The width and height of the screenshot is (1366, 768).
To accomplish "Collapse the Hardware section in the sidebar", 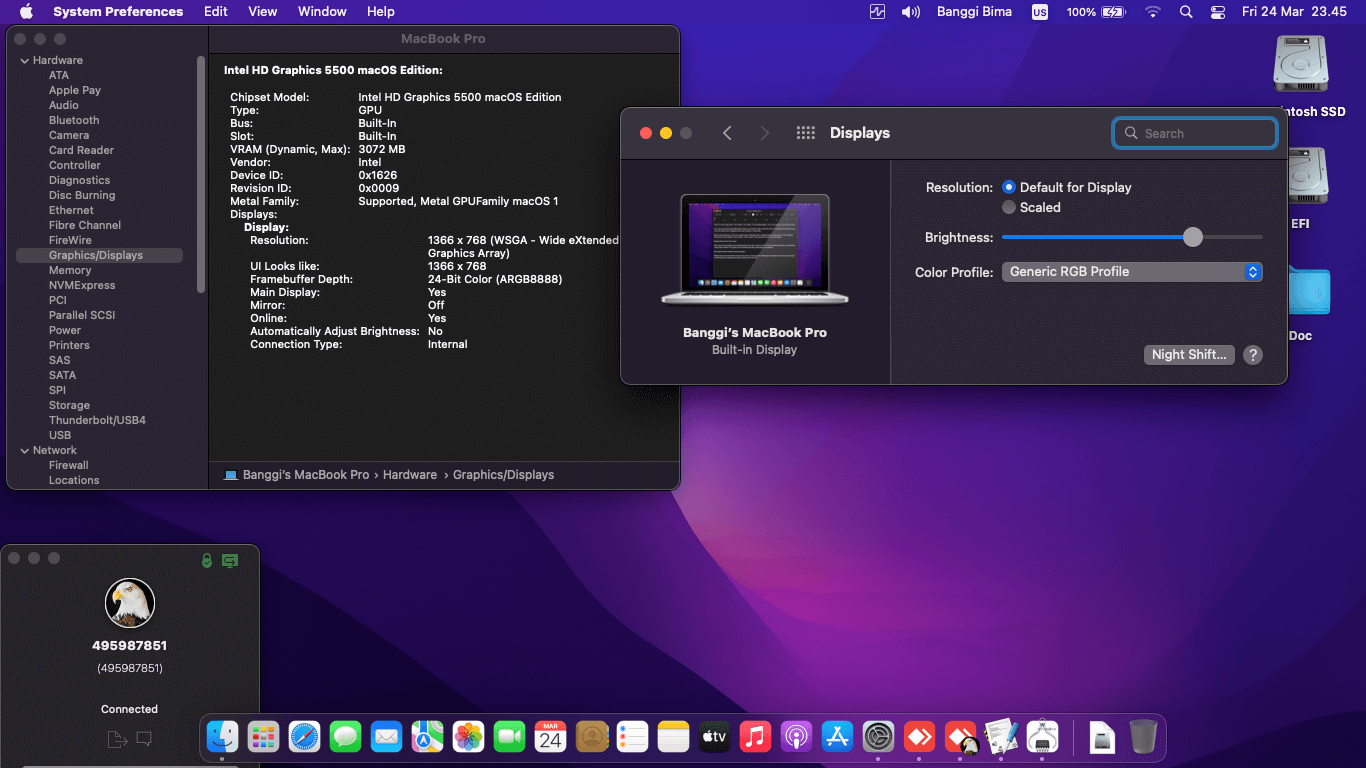I will [x=22, y=60].
